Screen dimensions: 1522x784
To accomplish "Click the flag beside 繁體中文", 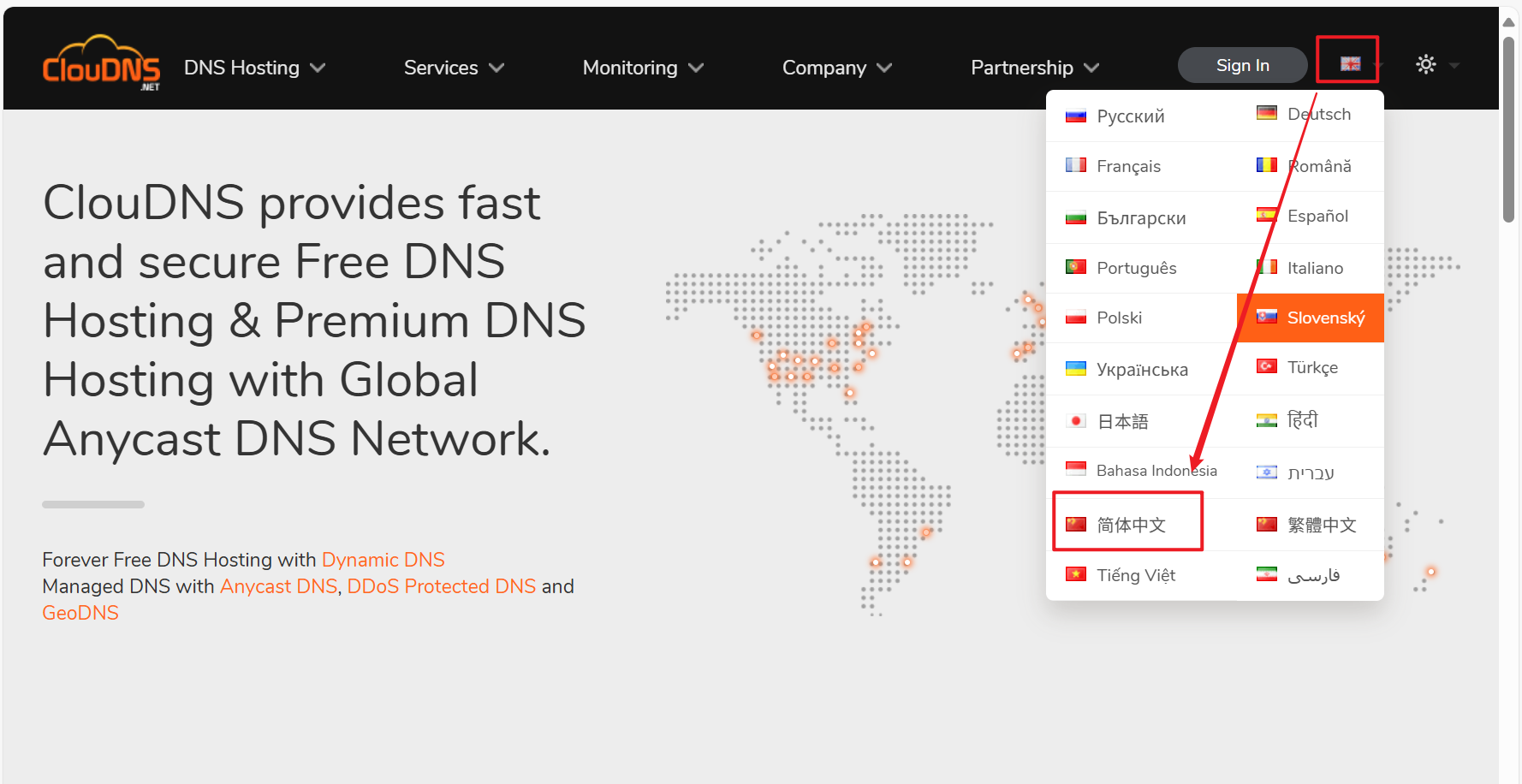I will [x=1267, y=524].
